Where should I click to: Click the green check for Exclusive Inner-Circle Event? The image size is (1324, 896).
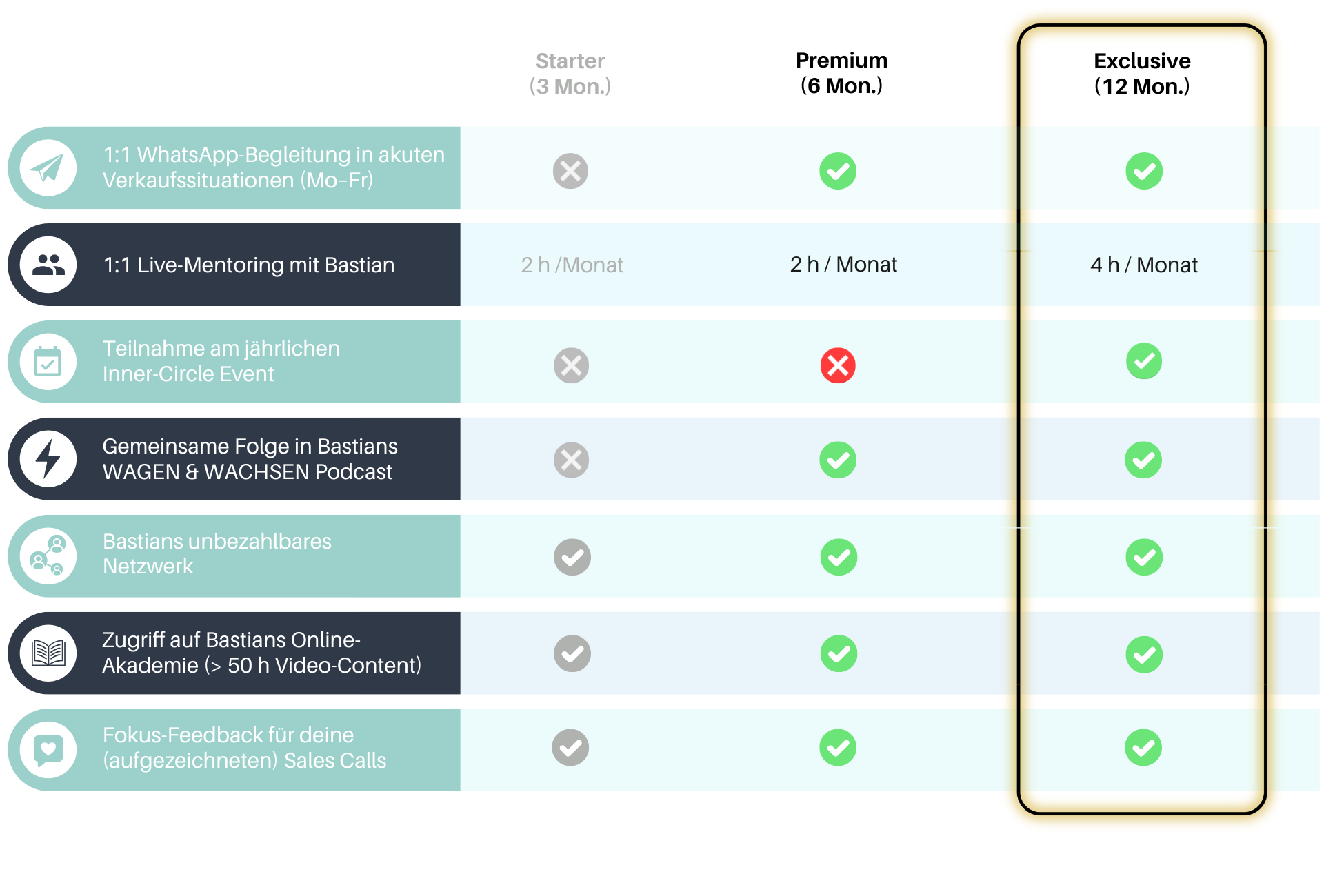tap(1144, 361)
